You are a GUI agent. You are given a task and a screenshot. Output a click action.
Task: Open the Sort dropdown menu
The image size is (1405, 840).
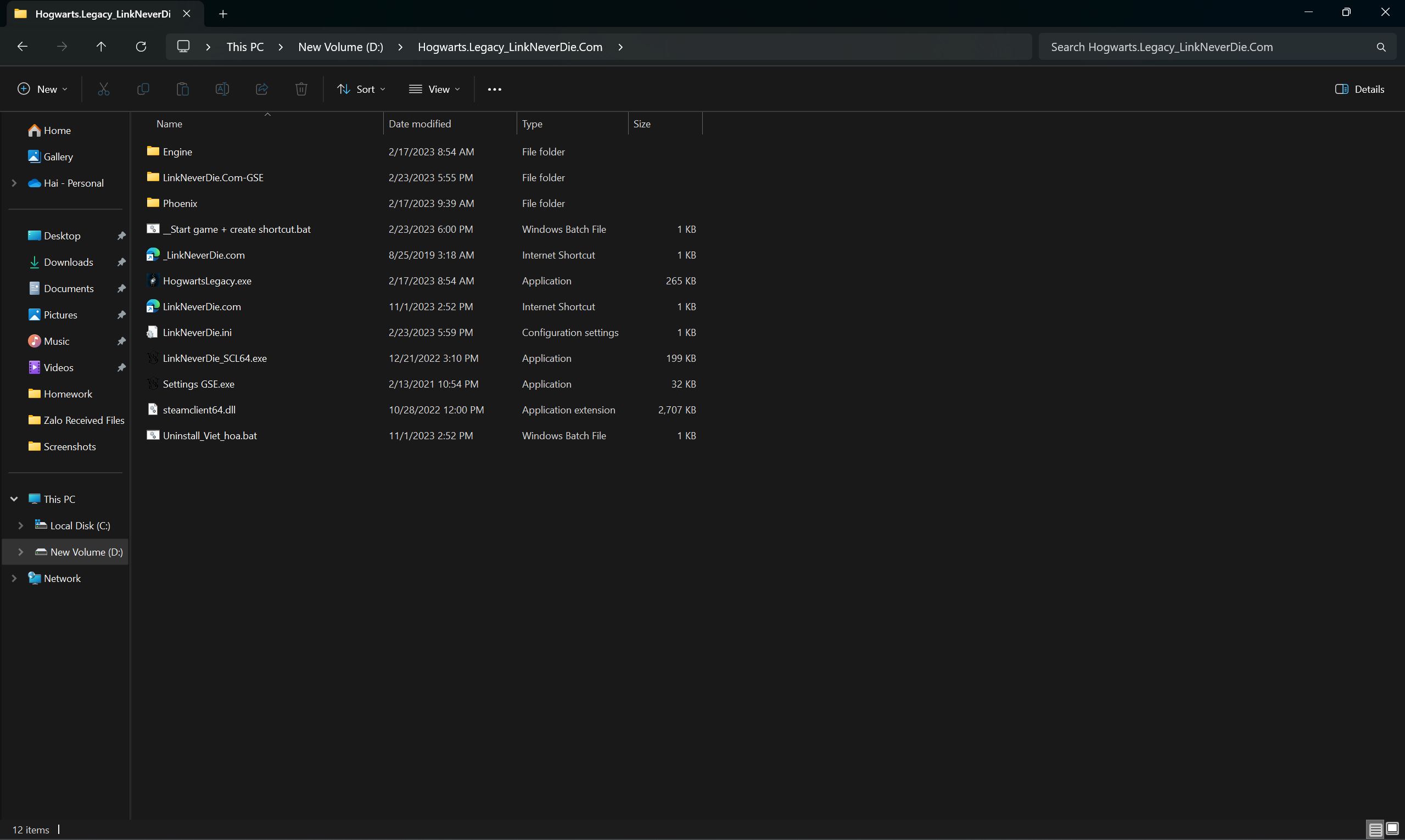point(361,89)
